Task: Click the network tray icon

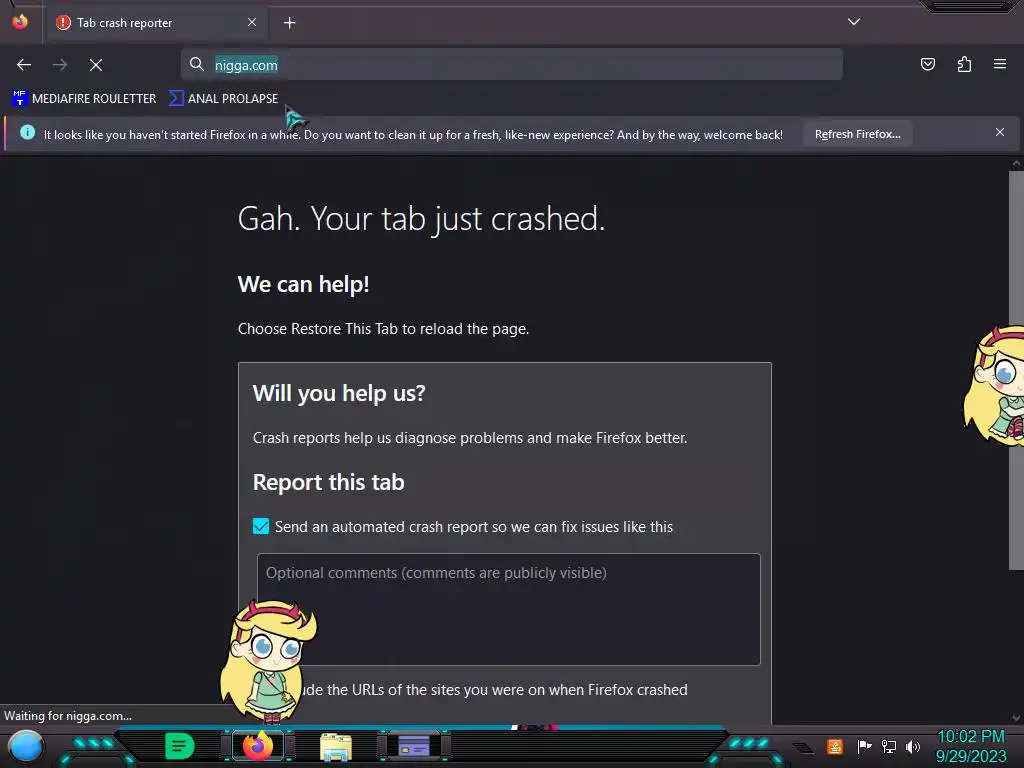Action: pyautogui.click(x=889, y=746)
